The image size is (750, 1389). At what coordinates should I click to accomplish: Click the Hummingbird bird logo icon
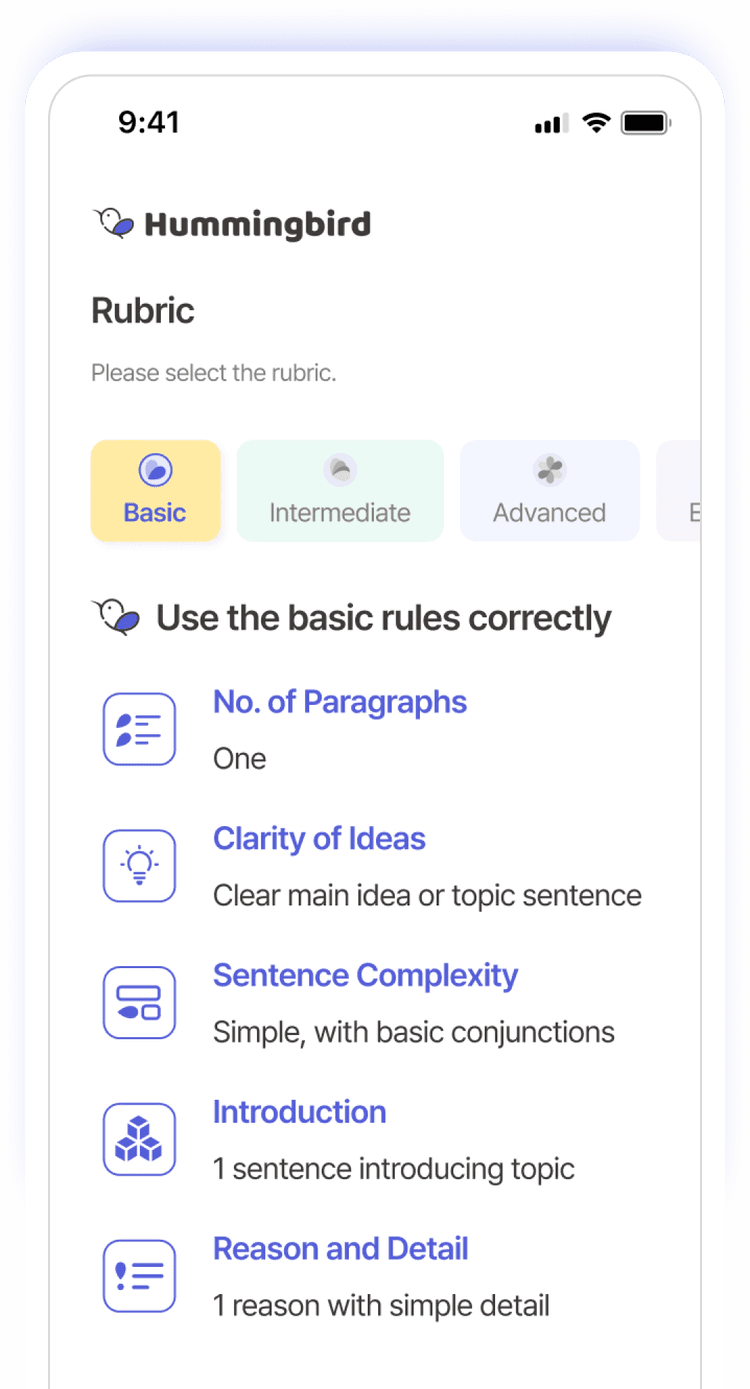tap(114, 223)
